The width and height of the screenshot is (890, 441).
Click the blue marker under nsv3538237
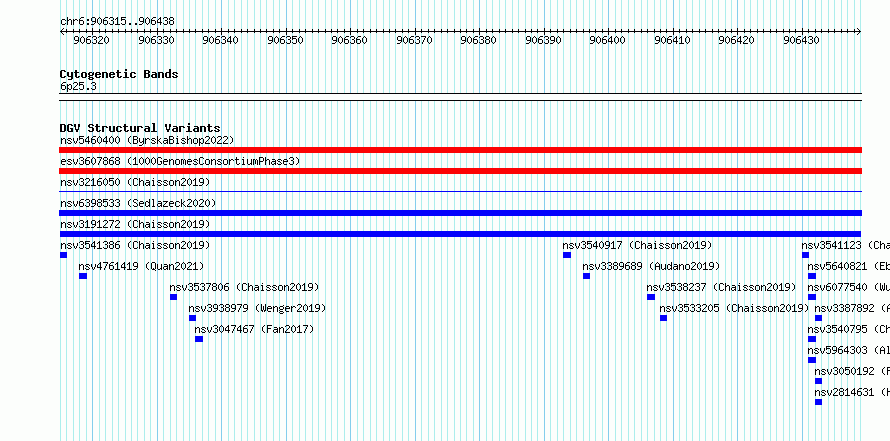pos(650,297)
